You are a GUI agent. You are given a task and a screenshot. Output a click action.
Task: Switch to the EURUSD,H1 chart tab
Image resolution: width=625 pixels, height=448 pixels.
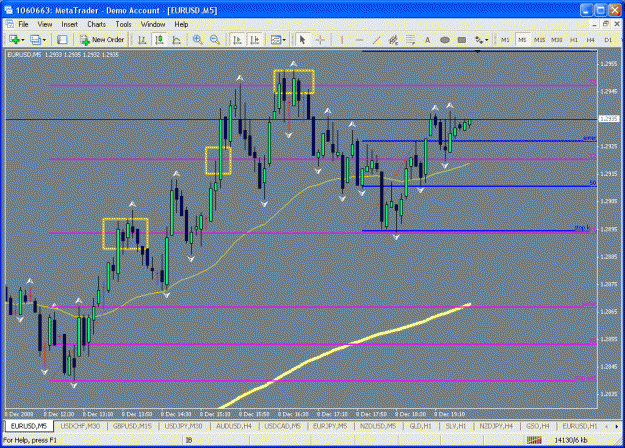pyautogui.click(x=580, y=426)
